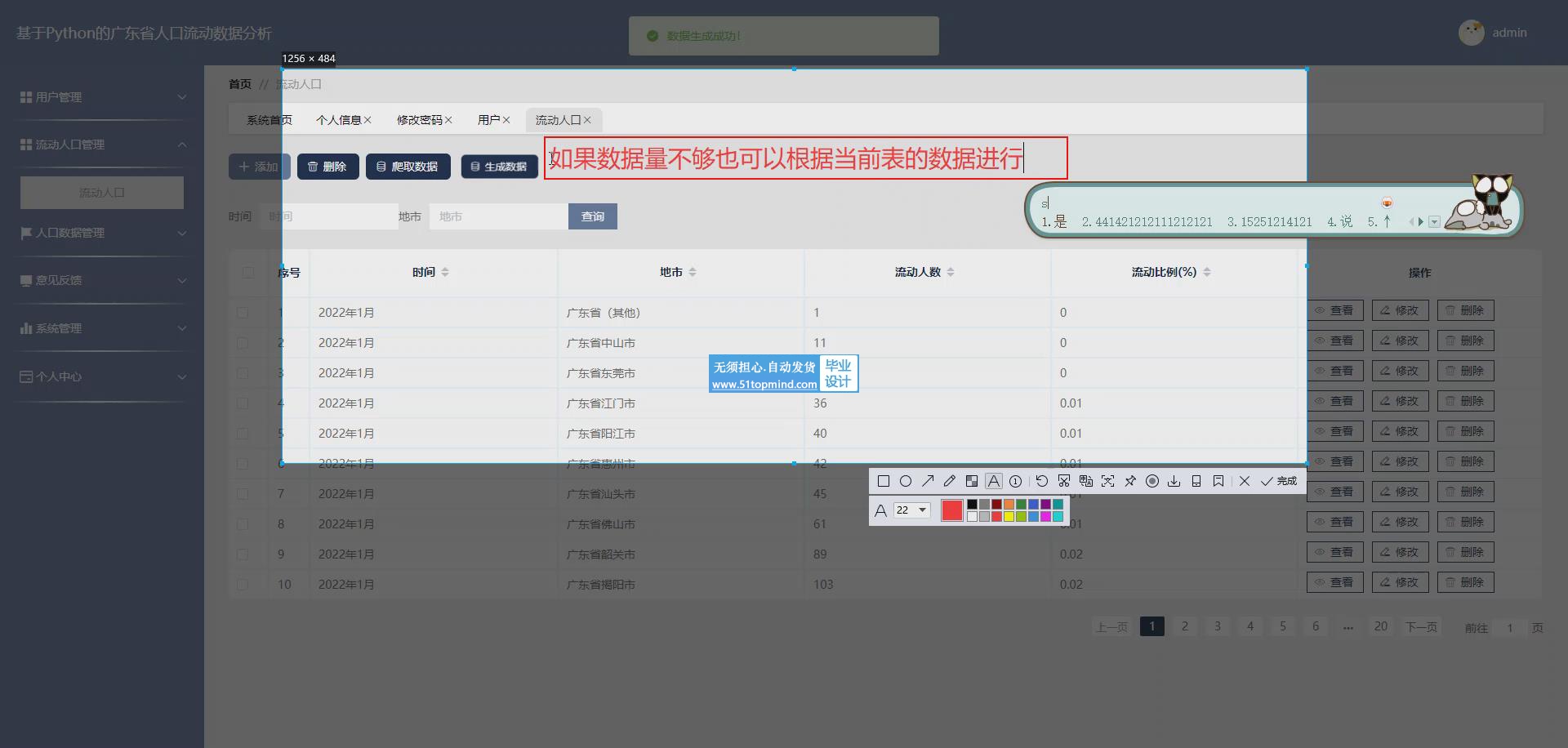Toggle the select-all header checkbox
This screenshot has width=1568, height=748.
pyautogui.click(x=247, y=272)
